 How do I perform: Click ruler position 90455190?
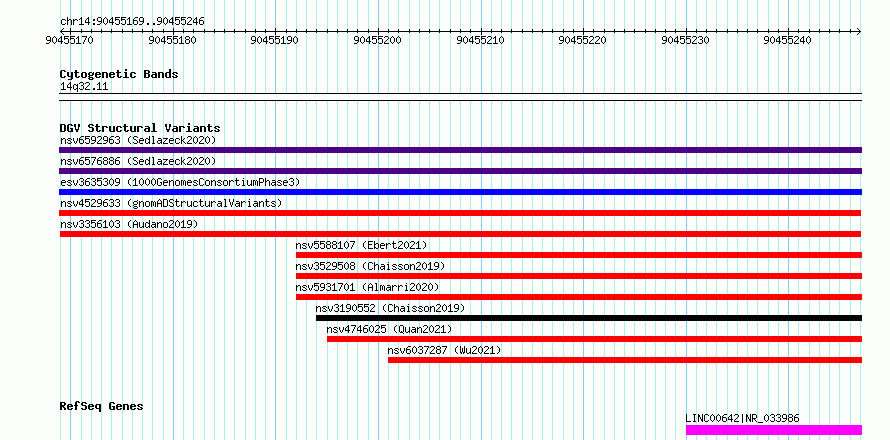275,40
